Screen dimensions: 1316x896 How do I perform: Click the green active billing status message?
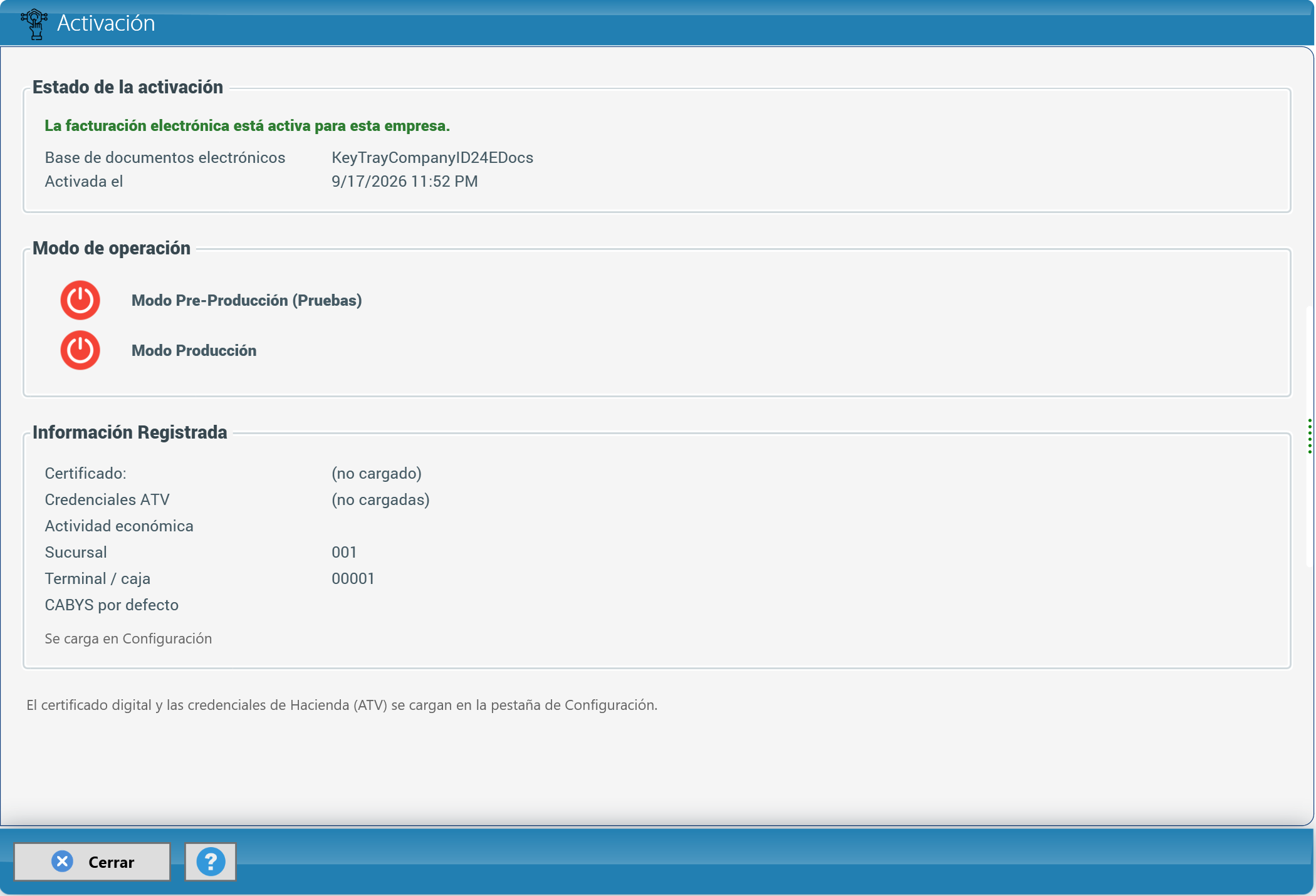coord(248,126)
